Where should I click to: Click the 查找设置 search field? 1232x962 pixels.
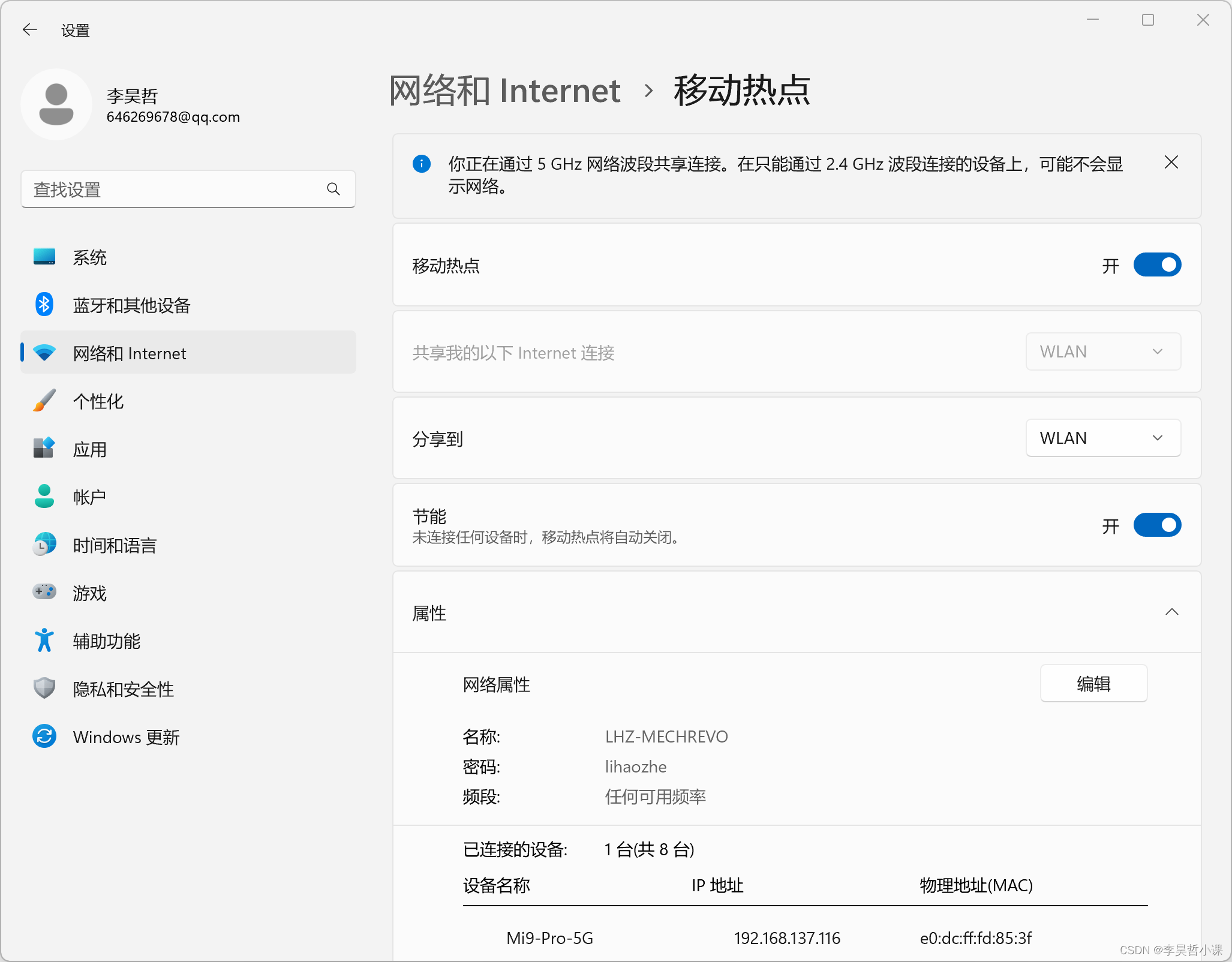pyautogui.click(x=174, y=190)
